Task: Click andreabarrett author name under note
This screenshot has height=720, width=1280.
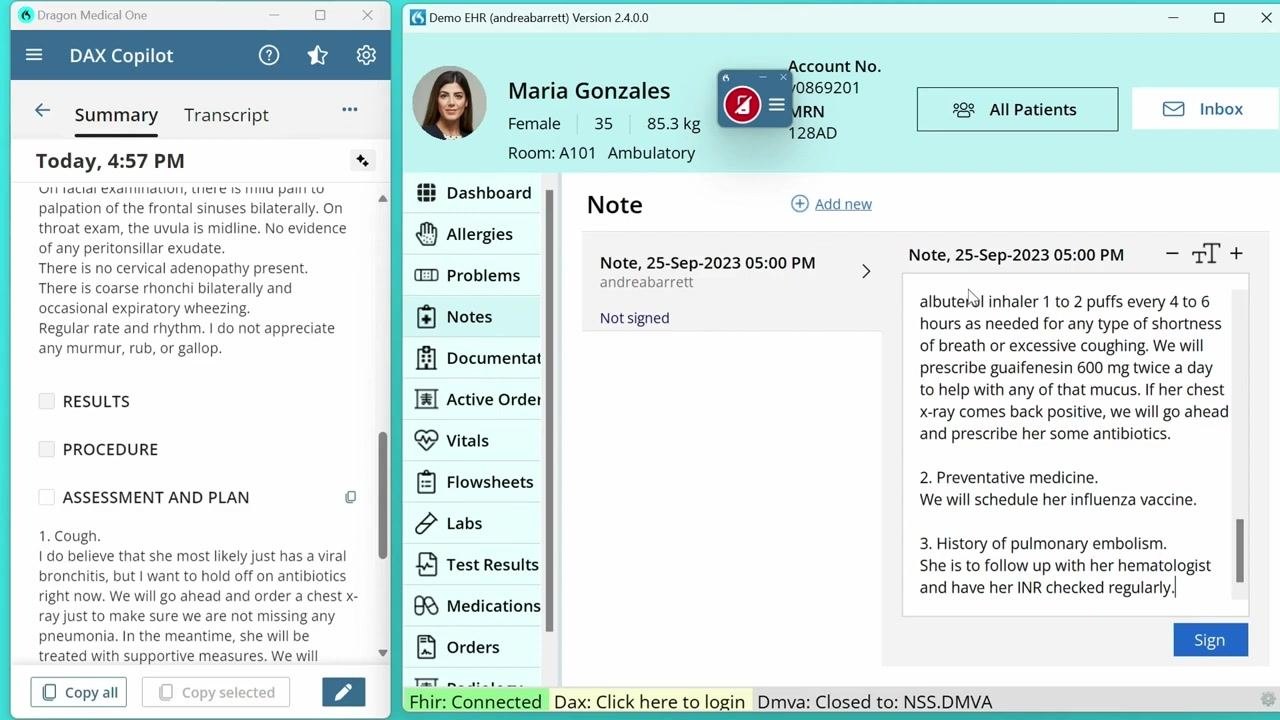Action: click(x=646, y=282)
